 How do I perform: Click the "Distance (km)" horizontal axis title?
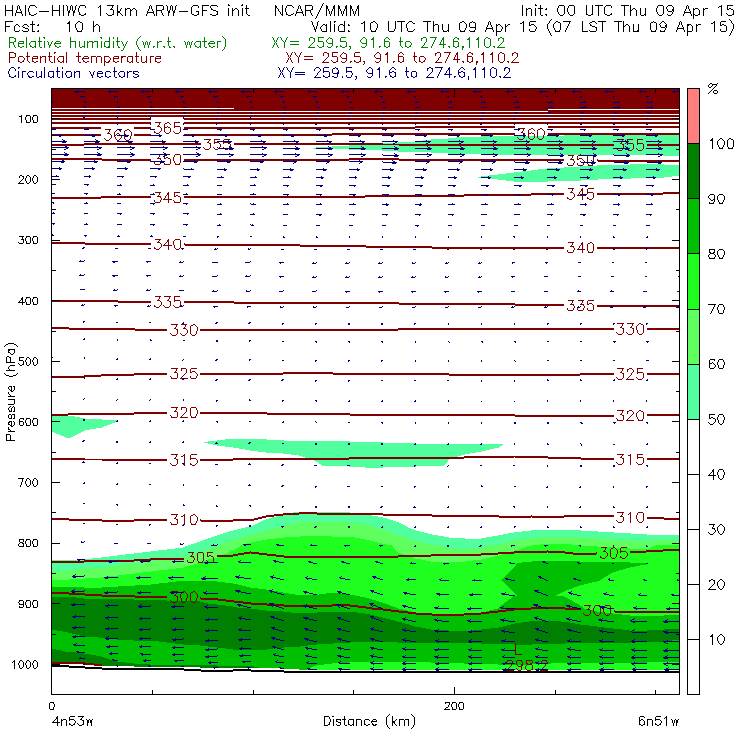369,721
